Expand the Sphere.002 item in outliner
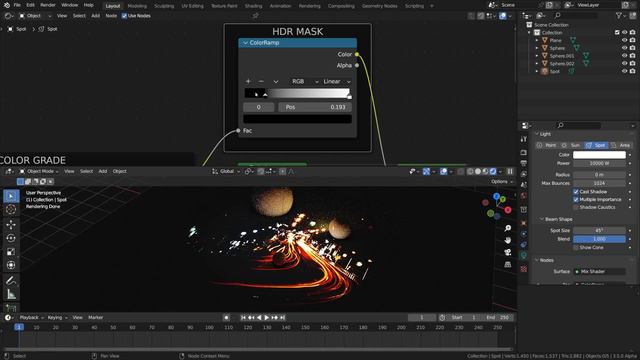The height and width of the screenshot is (360, 640). 537,64
